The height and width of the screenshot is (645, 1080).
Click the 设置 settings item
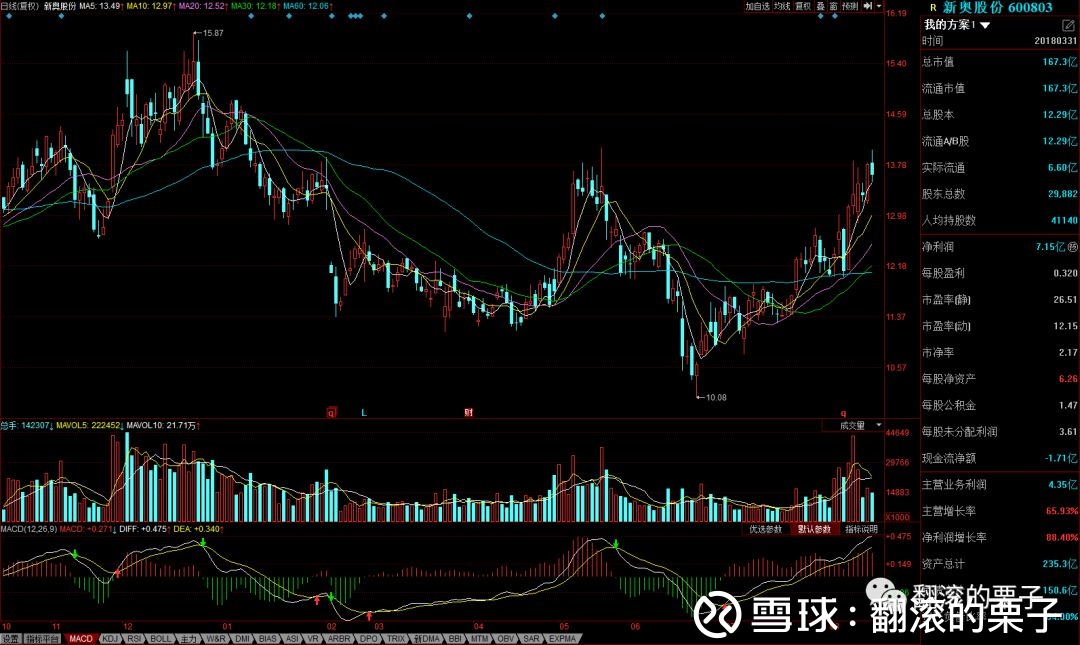(x=12, y=638)
